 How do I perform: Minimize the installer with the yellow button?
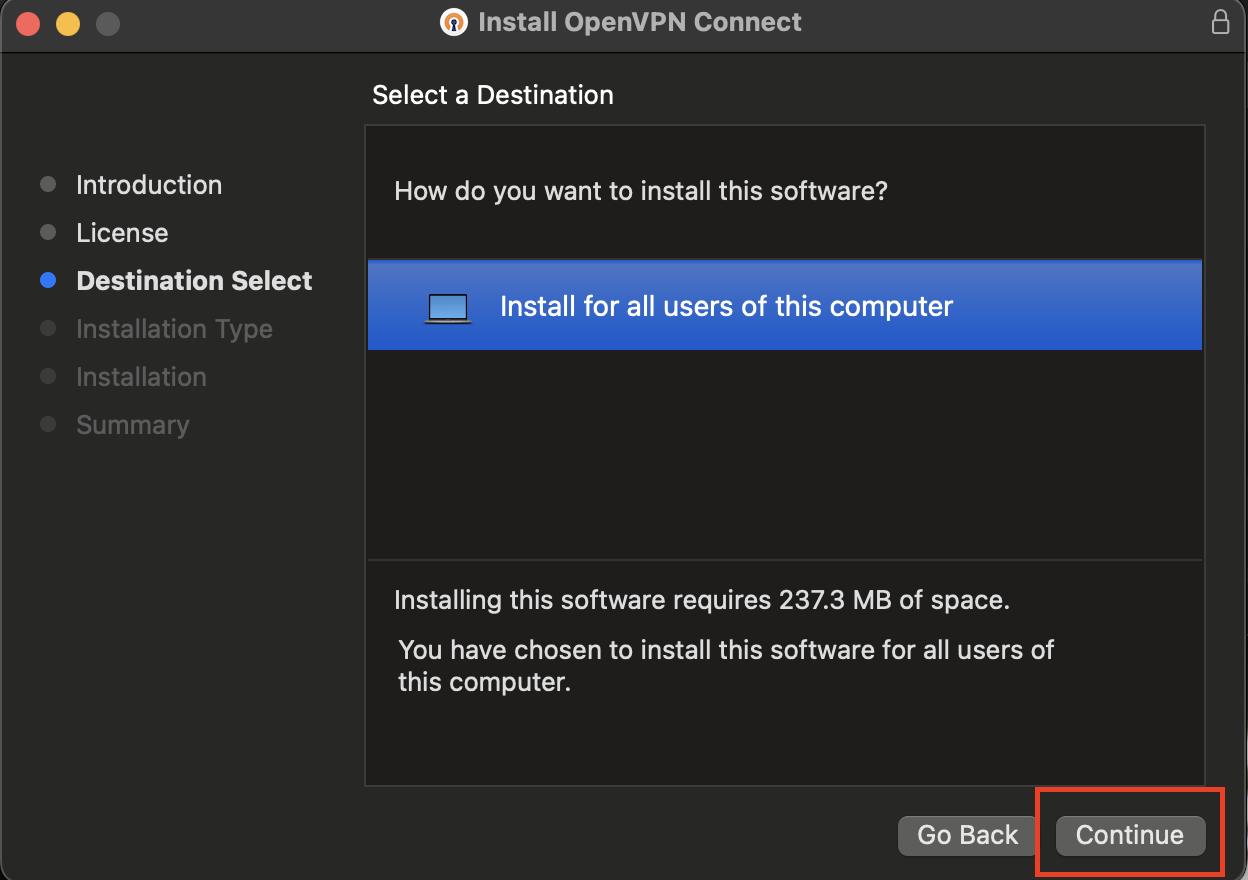pyautogui.click(x=68, y=23)
